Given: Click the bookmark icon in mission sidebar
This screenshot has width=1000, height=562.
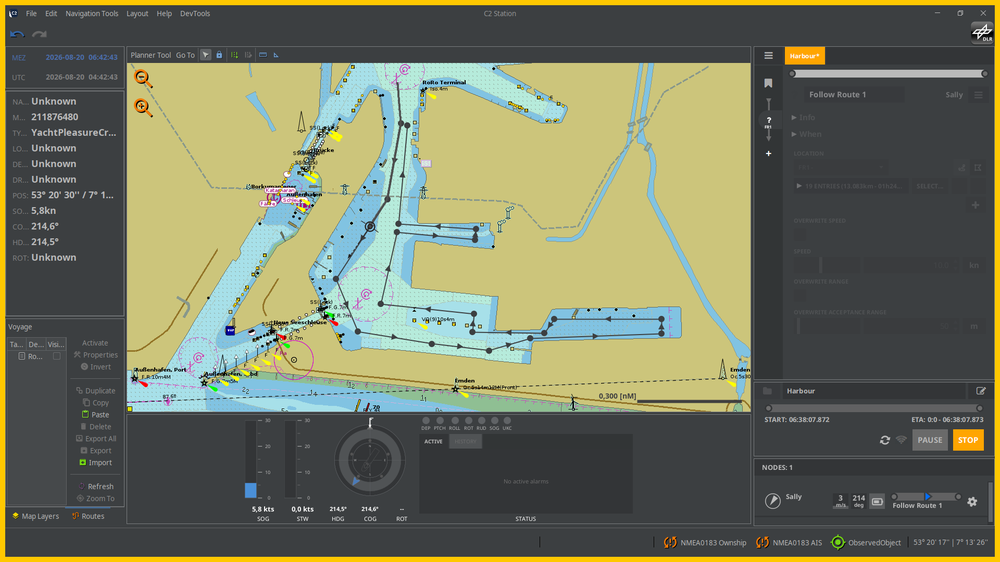Looking at the screenshot, I should click(768, 84).
